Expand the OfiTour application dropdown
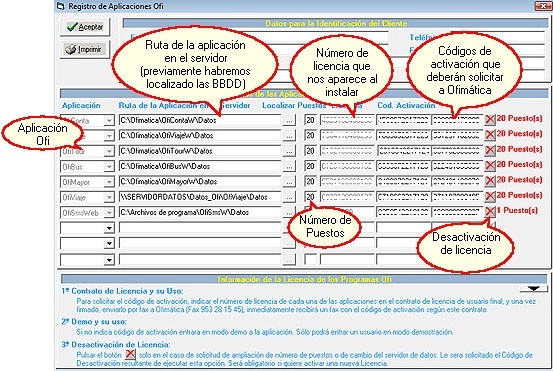Screen dimensions: 553x371 coord(109,151)
